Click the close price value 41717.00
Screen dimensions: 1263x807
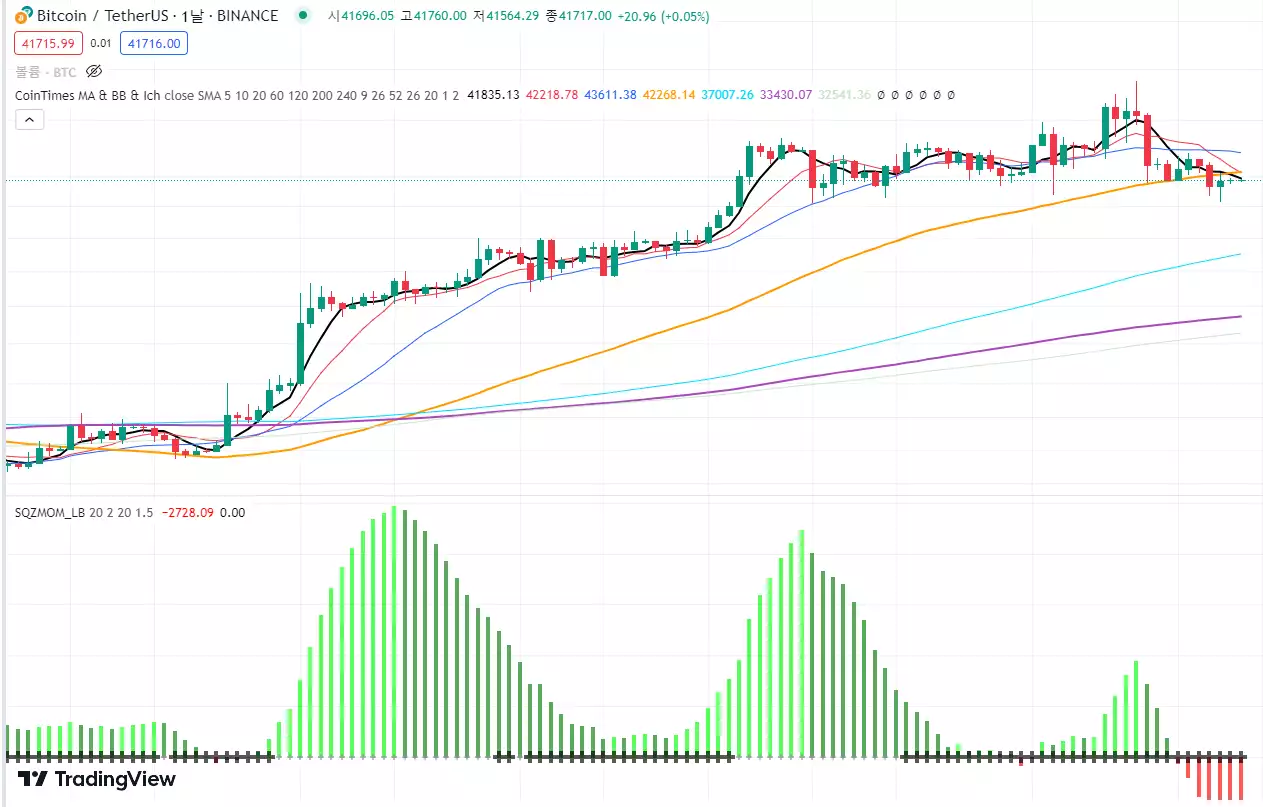[585, 16]
